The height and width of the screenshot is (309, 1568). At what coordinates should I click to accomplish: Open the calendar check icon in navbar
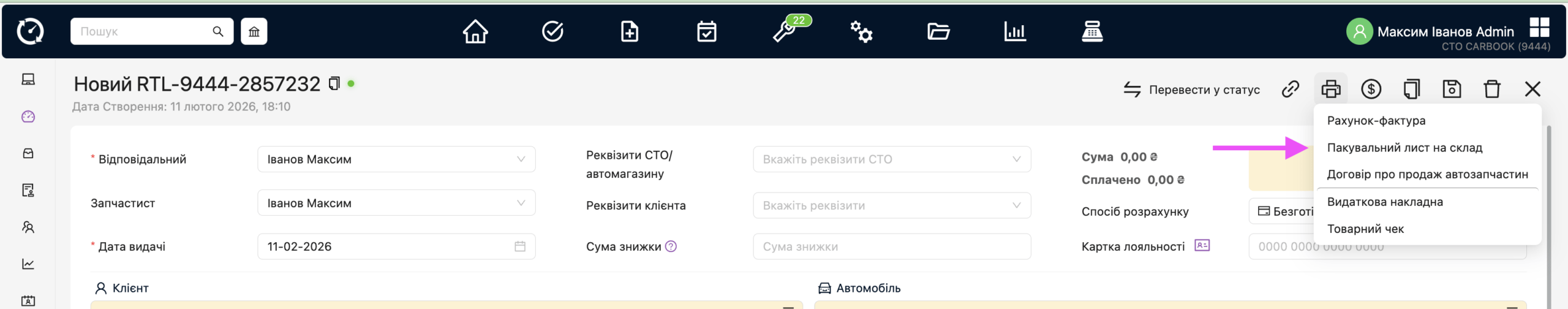click(707, 31)
